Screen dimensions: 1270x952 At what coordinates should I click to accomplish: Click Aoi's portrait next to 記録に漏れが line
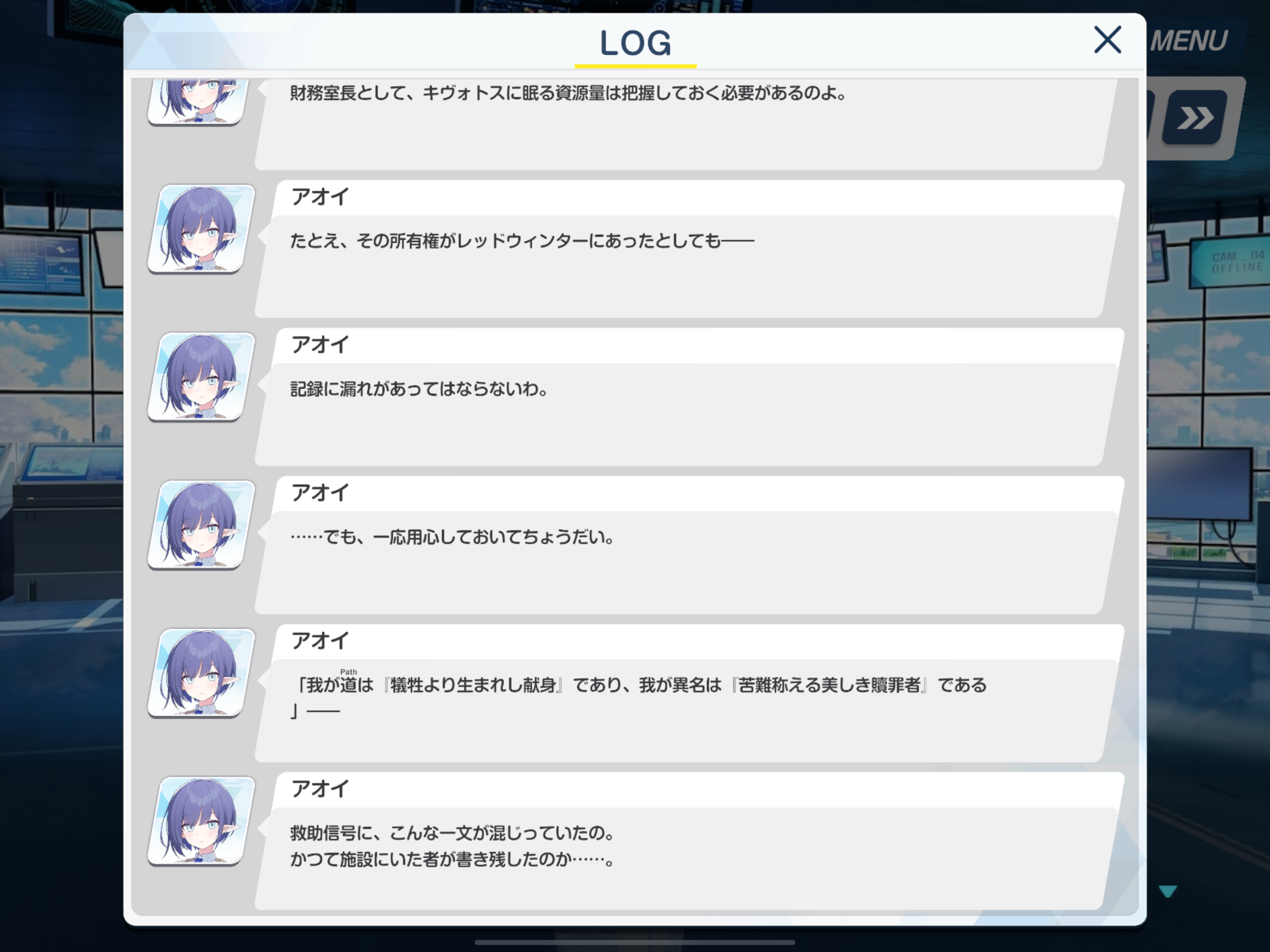[x=202, y=377]
